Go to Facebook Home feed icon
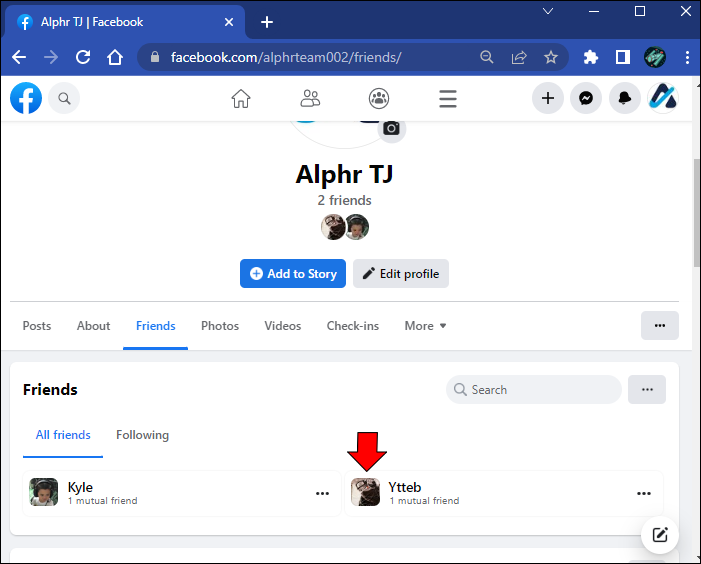The image size is (701, 564). click(241, 98)
